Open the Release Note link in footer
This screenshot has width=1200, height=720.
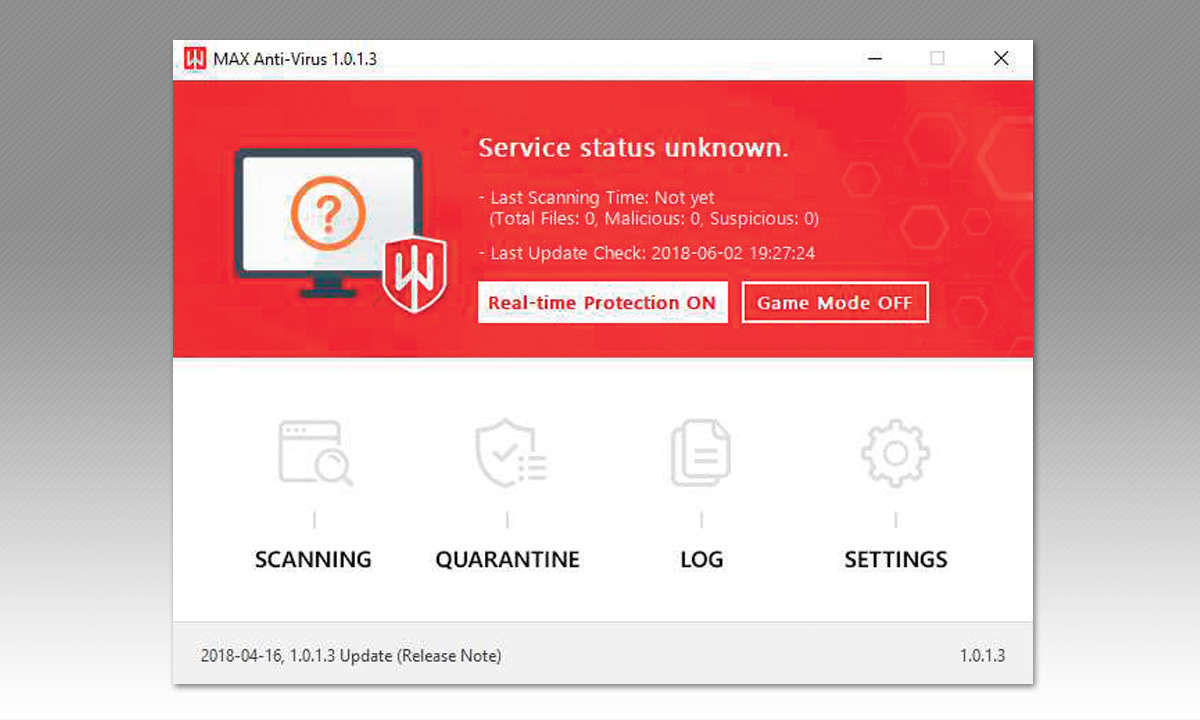449,656
